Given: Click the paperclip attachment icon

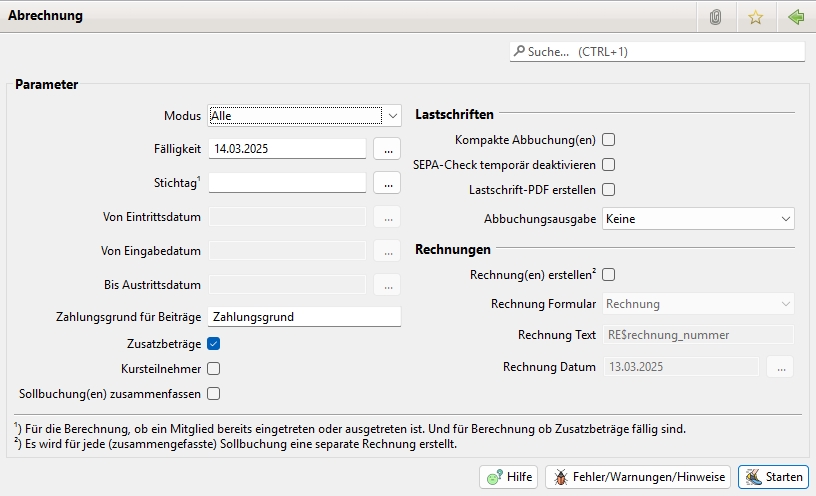Looking at the screenshot, I should coord(715,17).
